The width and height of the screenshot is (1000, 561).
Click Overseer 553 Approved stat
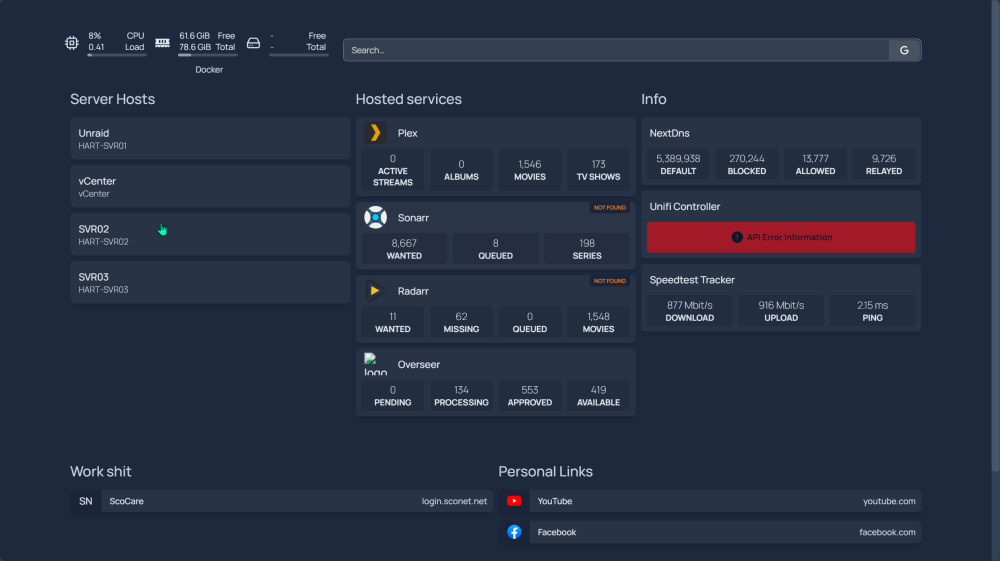[x=530, y=395]
